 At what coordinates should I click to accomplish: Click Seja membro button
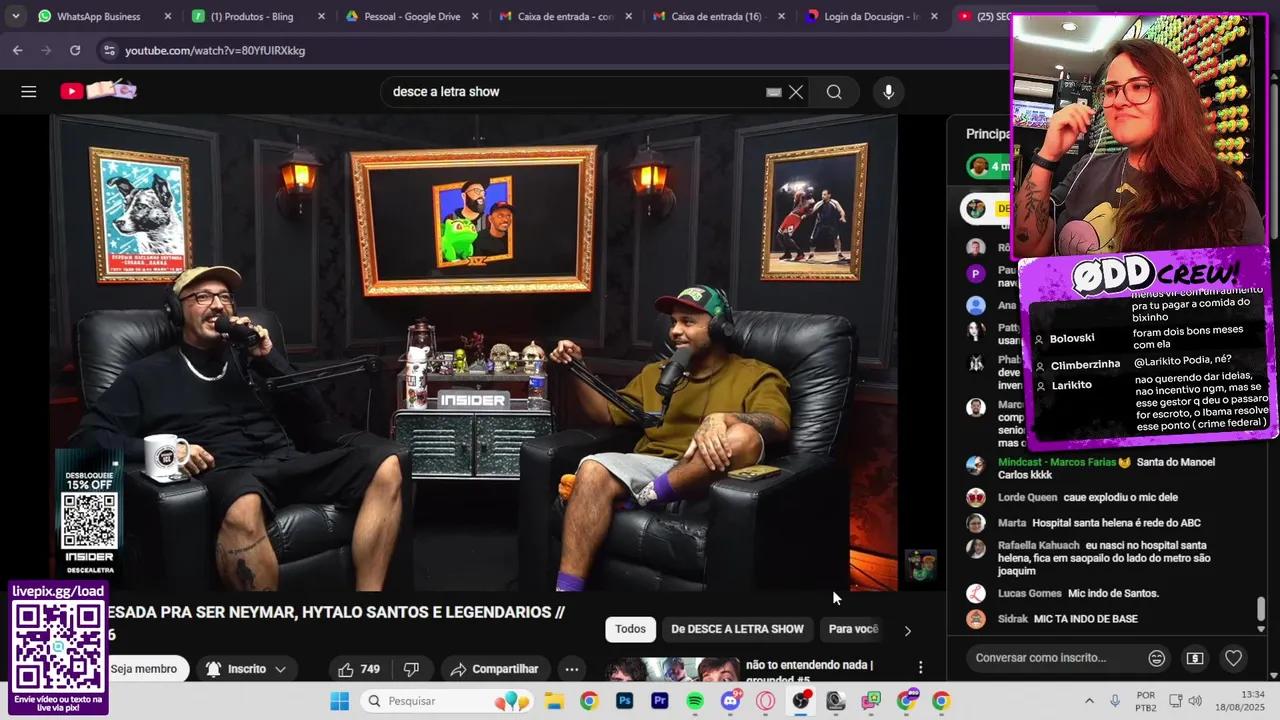coord(144,669)
